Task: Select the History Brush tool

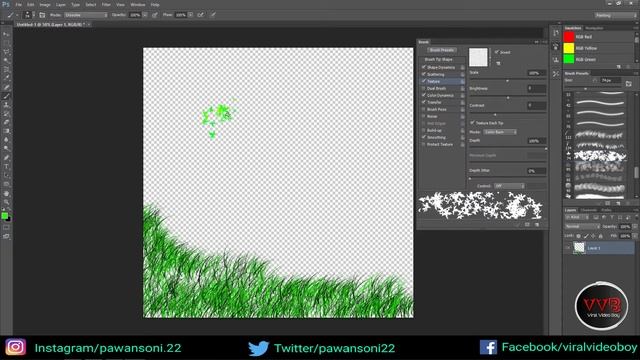Action: 6,113
